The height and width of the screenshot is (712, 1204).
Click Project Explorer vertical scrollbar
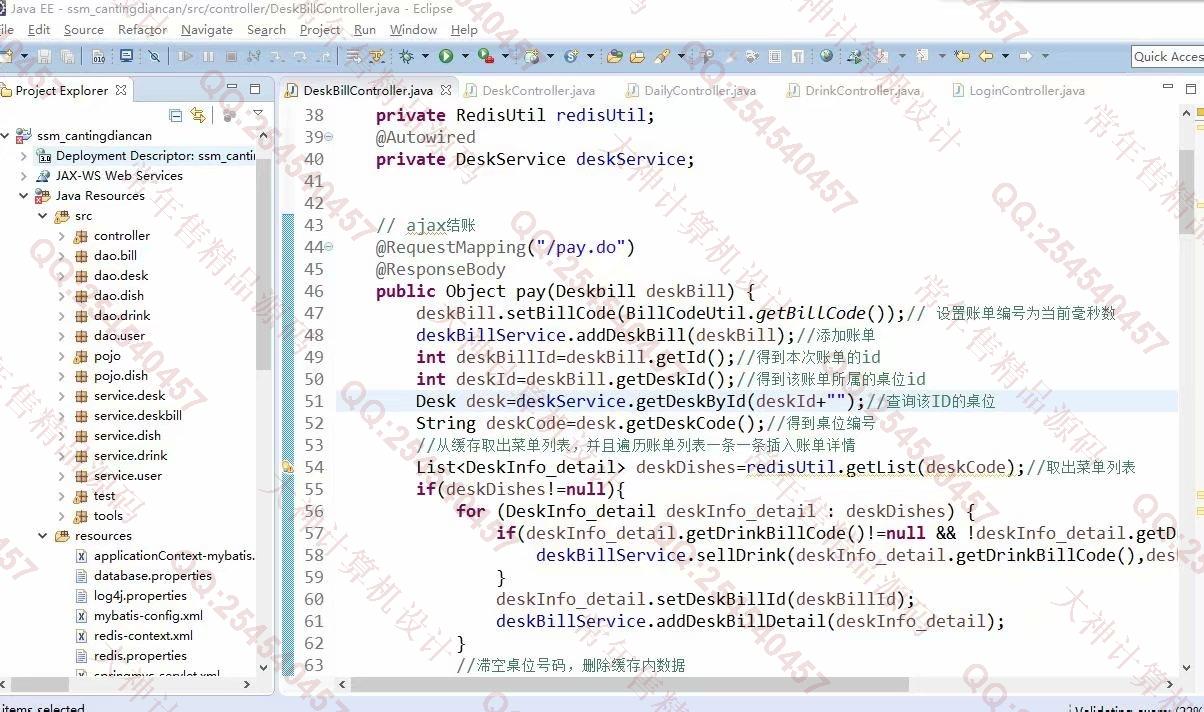point(264,264)
